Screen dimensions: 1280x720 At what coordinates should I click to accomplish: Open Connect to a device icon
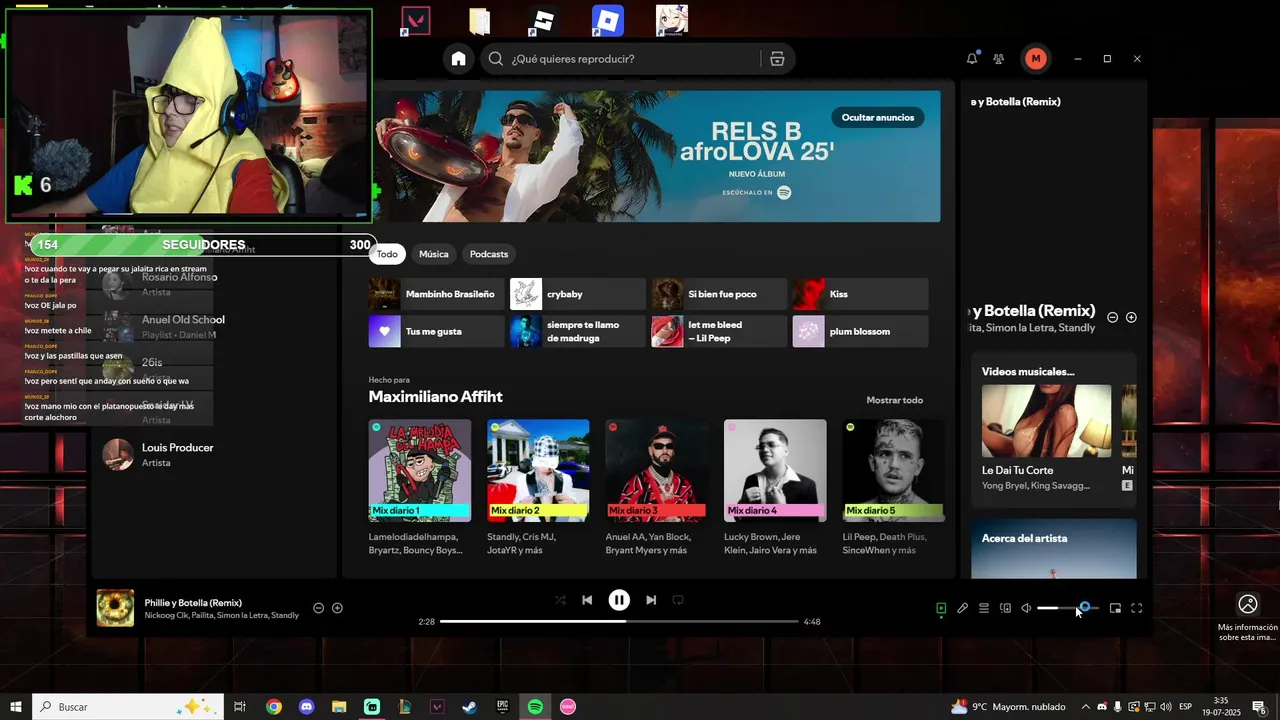coord(1006,608)
